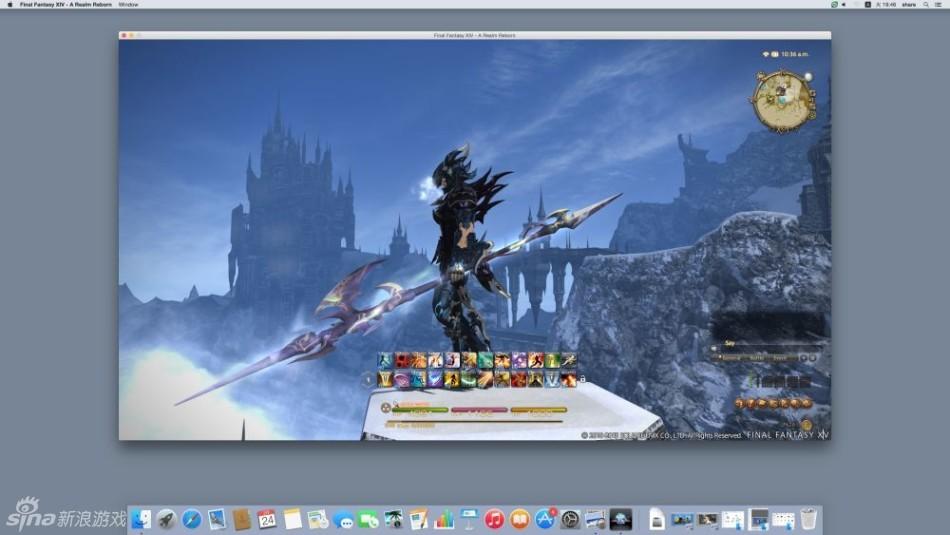Use the green crescent slash hotbar skill
The image size is (950, 535).
tap(469, 379)
